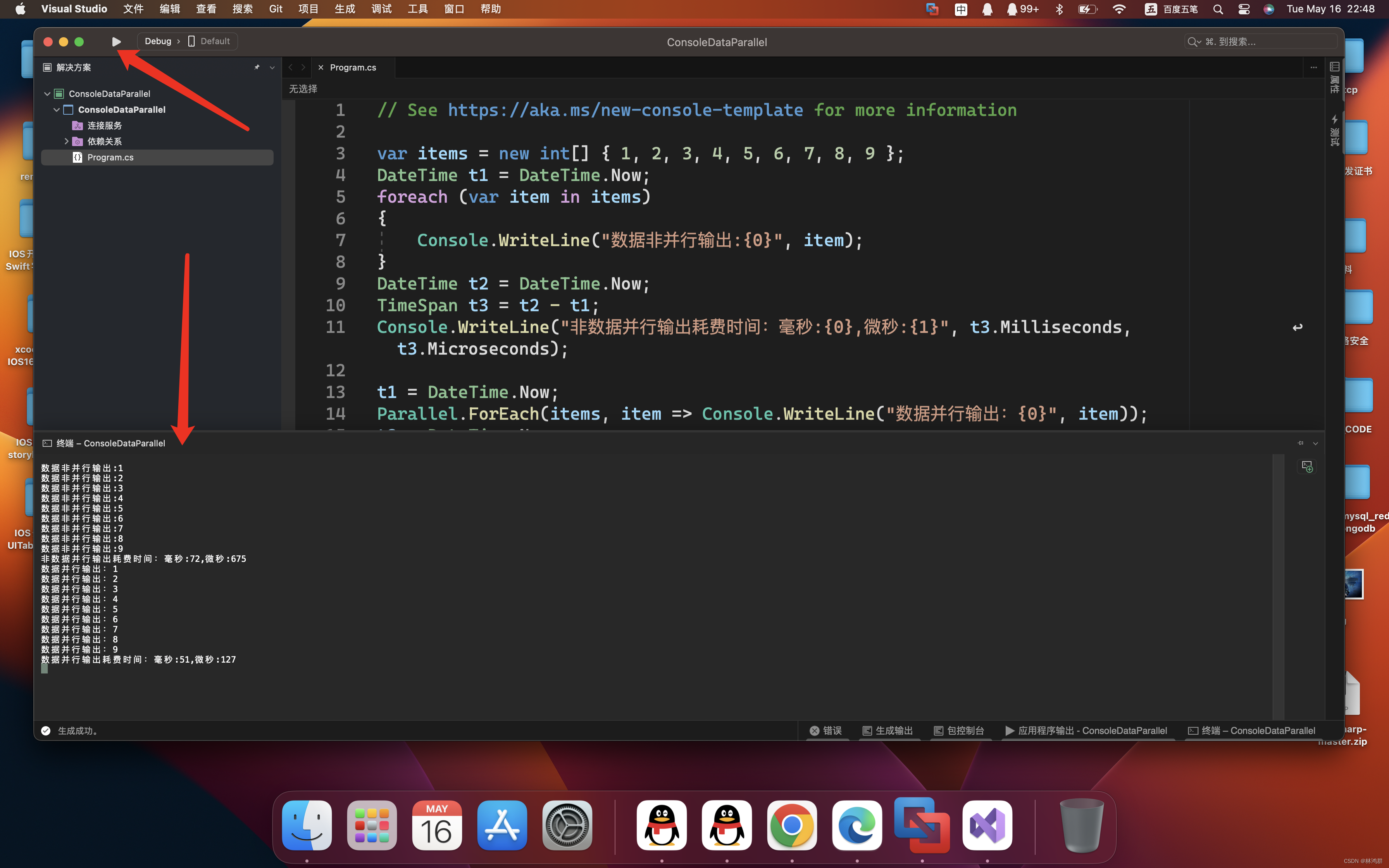
Task: Click the editor navigate back arrow
Action: pos(290,67)
